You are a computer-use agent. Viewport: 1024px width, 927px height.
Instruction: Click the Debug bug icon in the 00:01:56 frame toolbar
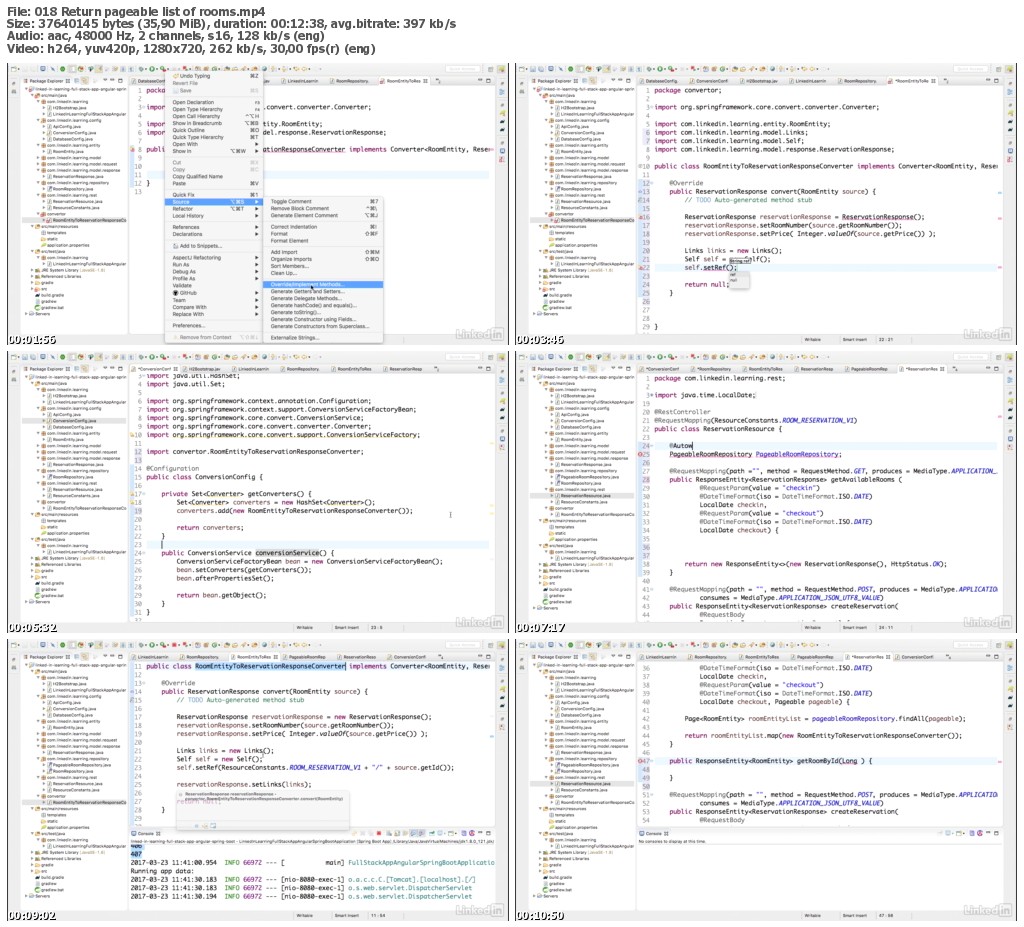pos(142,69)
